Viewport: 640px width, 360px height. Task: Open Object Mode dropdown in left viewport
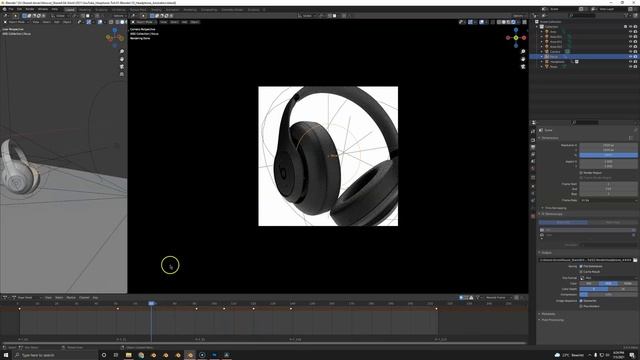coord(17,22)
